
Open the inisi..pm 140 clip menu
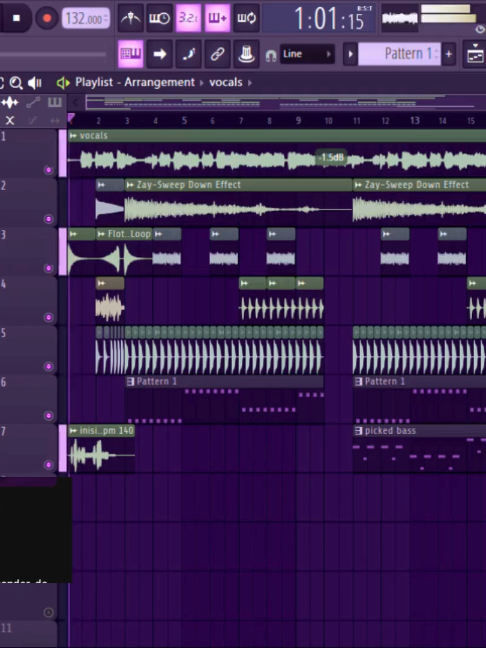tap(73, 431)
